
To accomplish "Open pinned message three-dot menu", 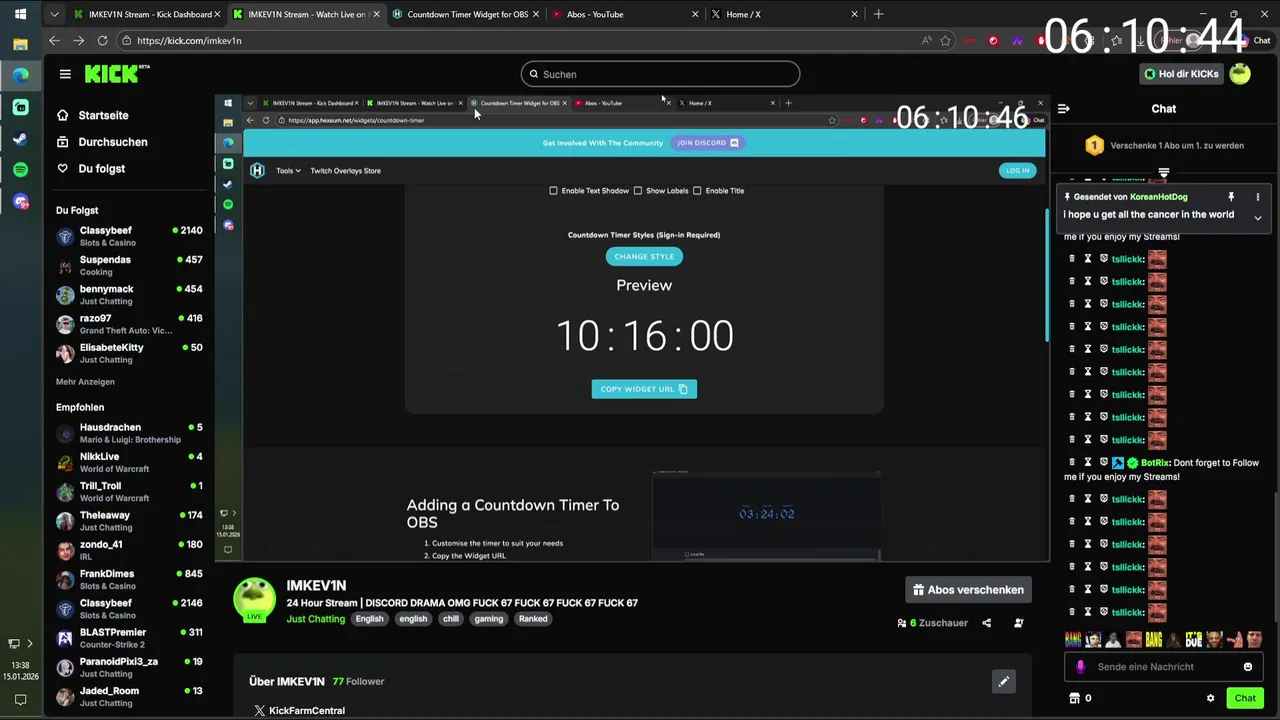I will pos(1258,197).
